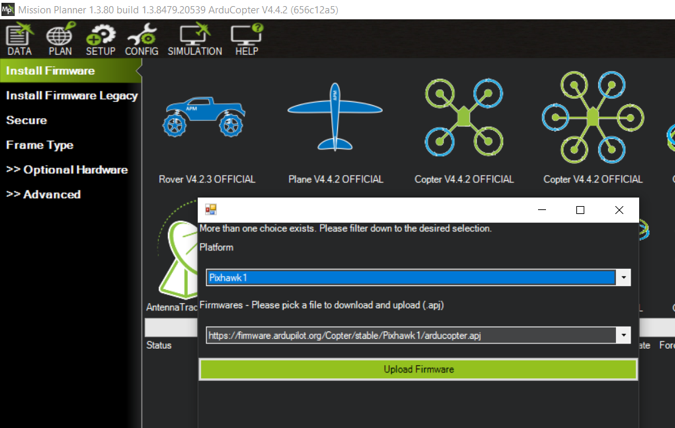The height and width of the screenshot is (428, 675).
Task: Click the Upload Firmware button
Action: pyautogui.click(x=418, y=369)
